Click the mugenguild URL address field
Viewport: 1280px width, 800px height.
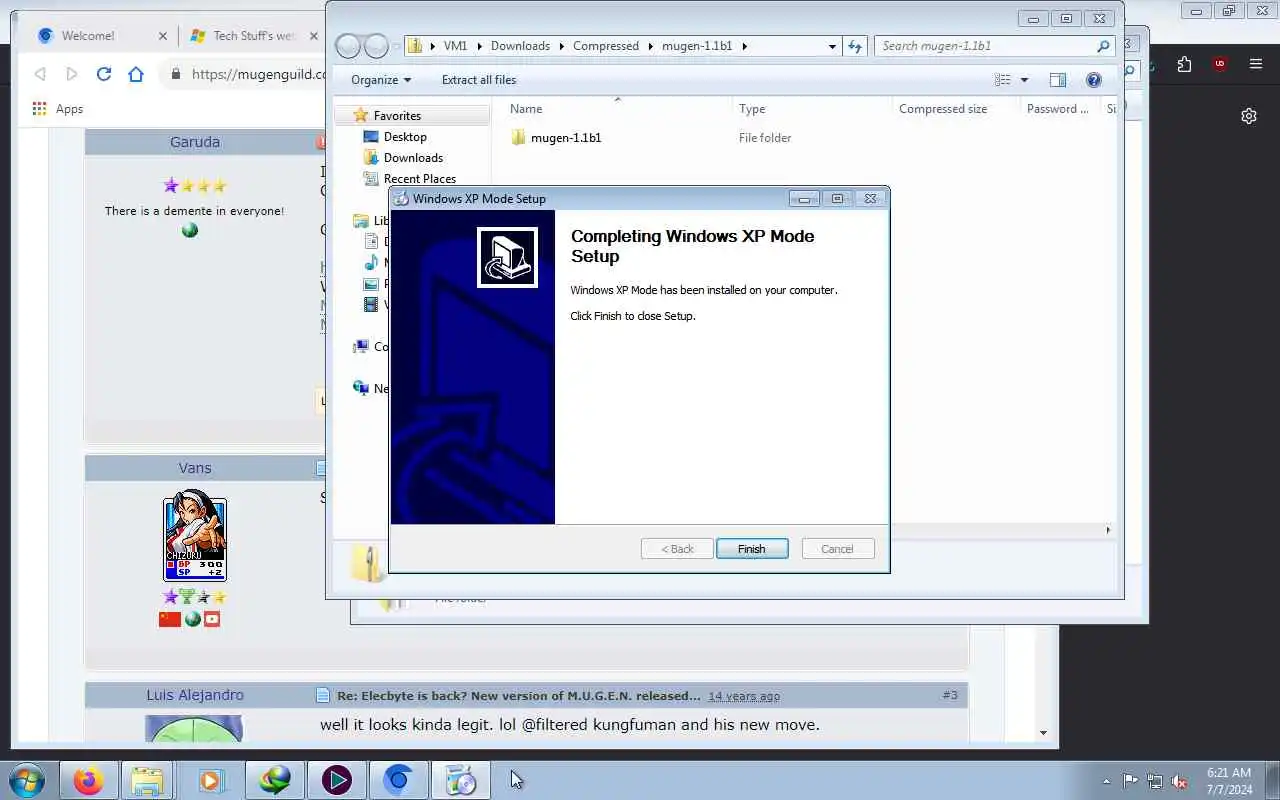tap(258, 74)
